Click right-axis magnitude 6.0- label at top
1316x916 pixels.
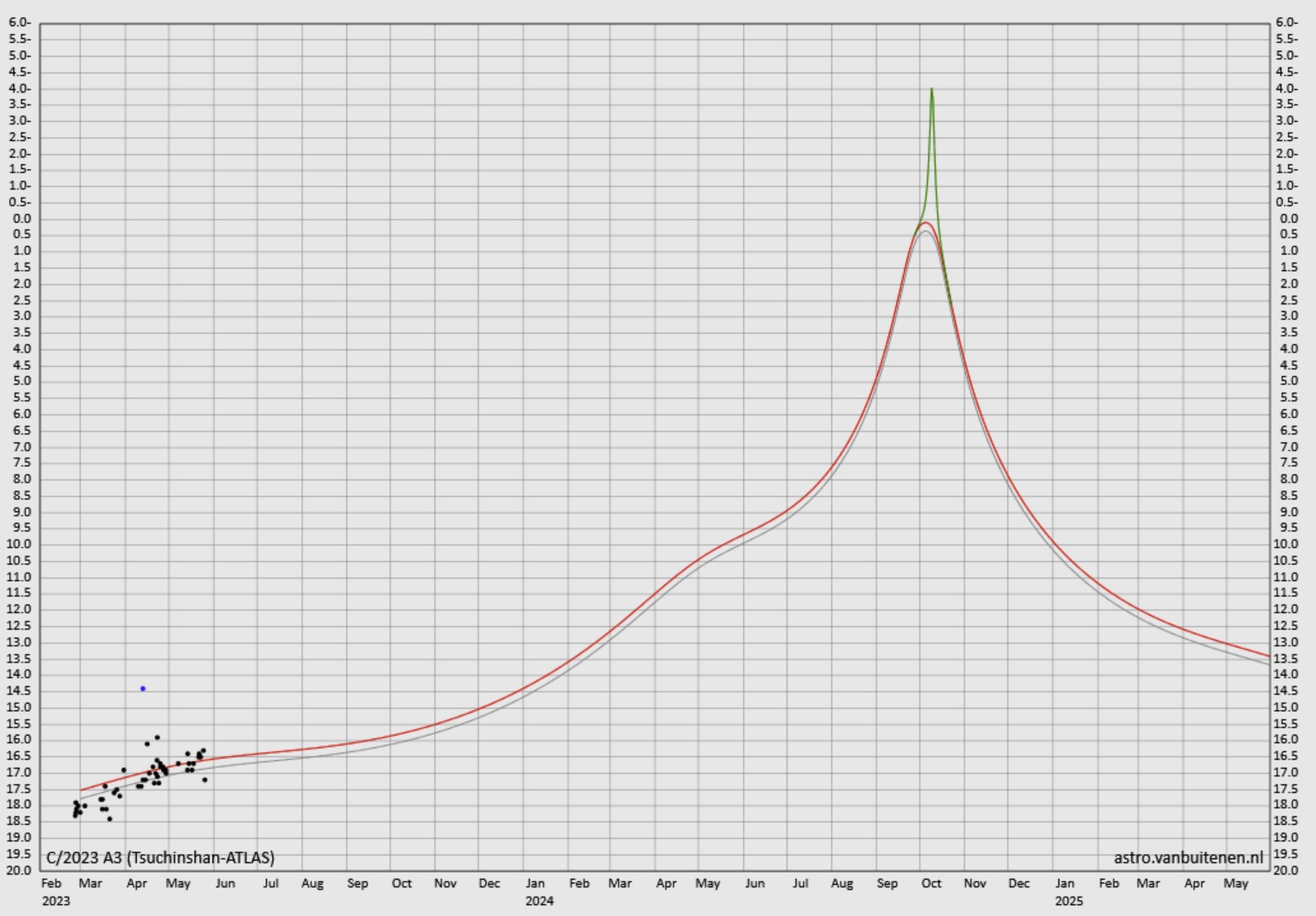point(1286,22)
